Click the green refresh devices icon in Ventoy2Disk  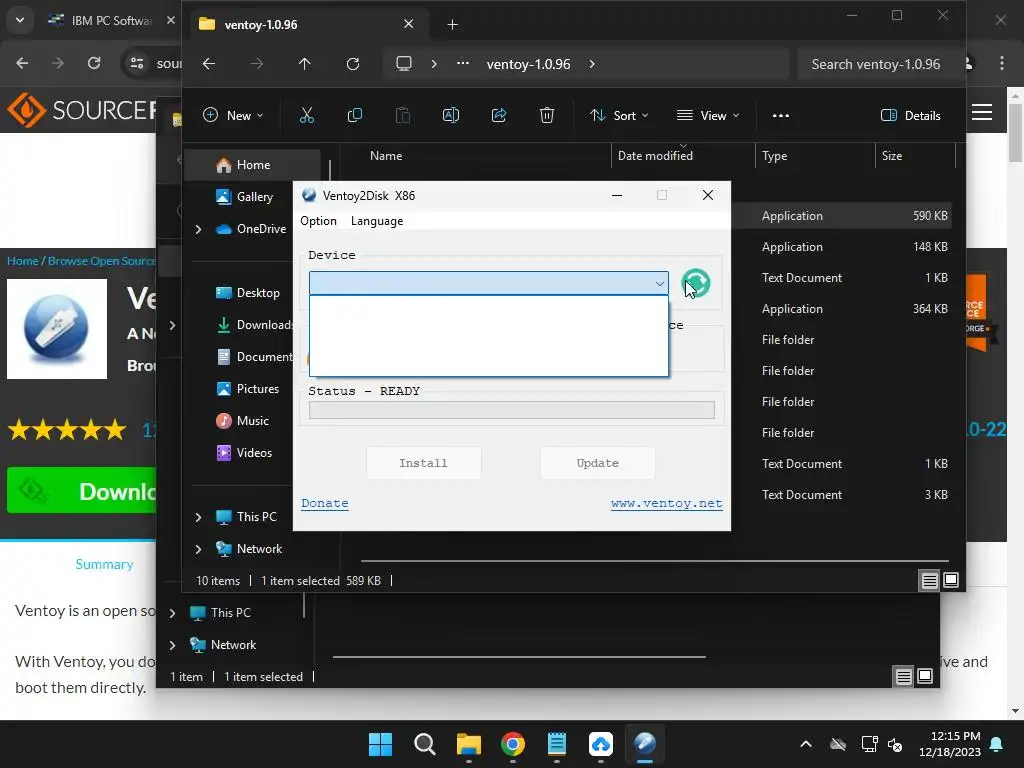[x=696, y=283]
